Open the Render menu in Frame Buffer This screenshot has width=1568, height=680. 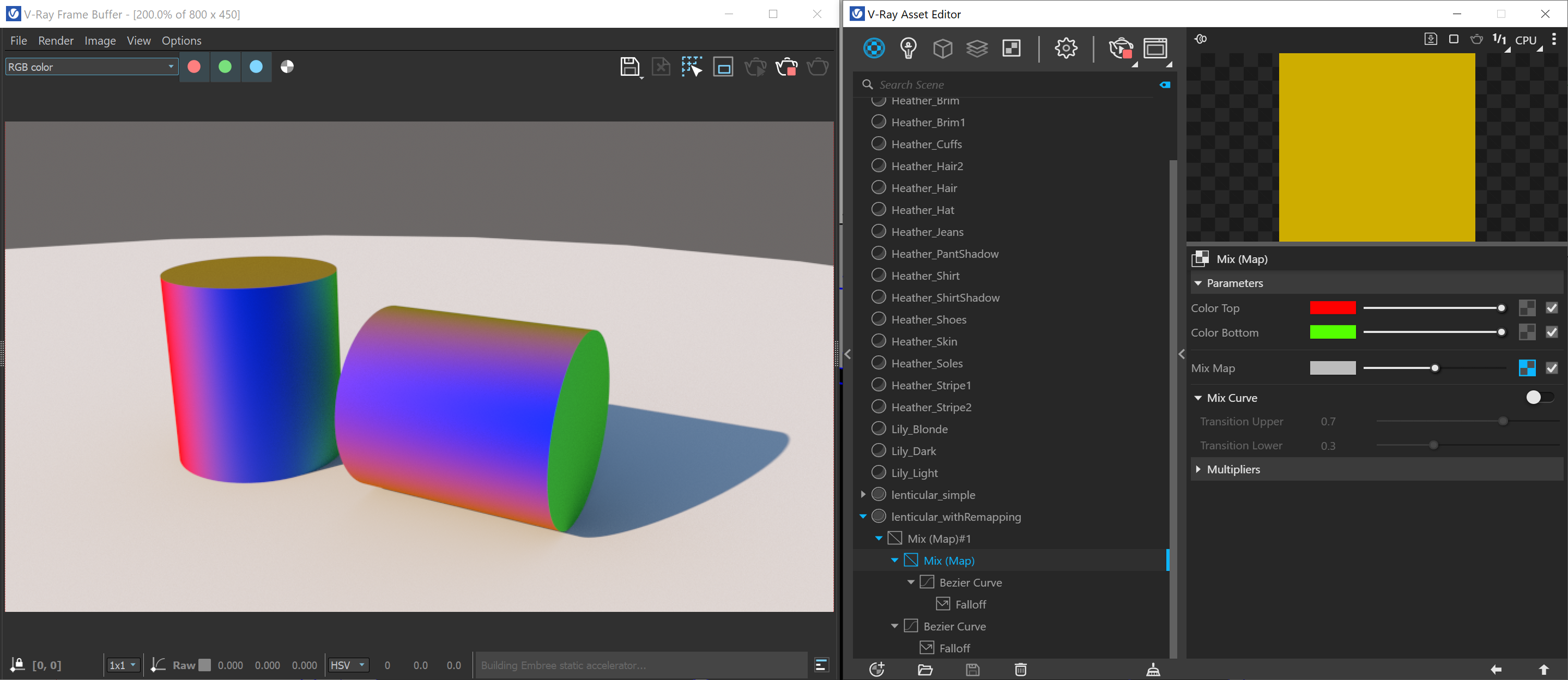pos(56,40)
